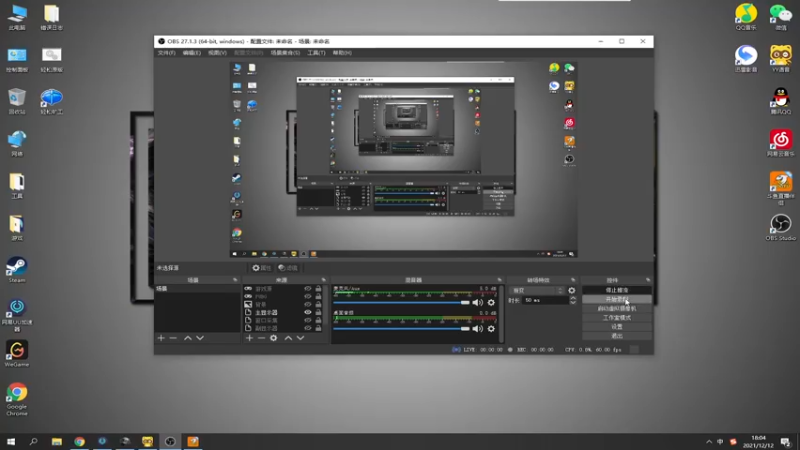Open Windows Start menu on taskbar
This screenshot has width=800, height=450.
[11, 442]
